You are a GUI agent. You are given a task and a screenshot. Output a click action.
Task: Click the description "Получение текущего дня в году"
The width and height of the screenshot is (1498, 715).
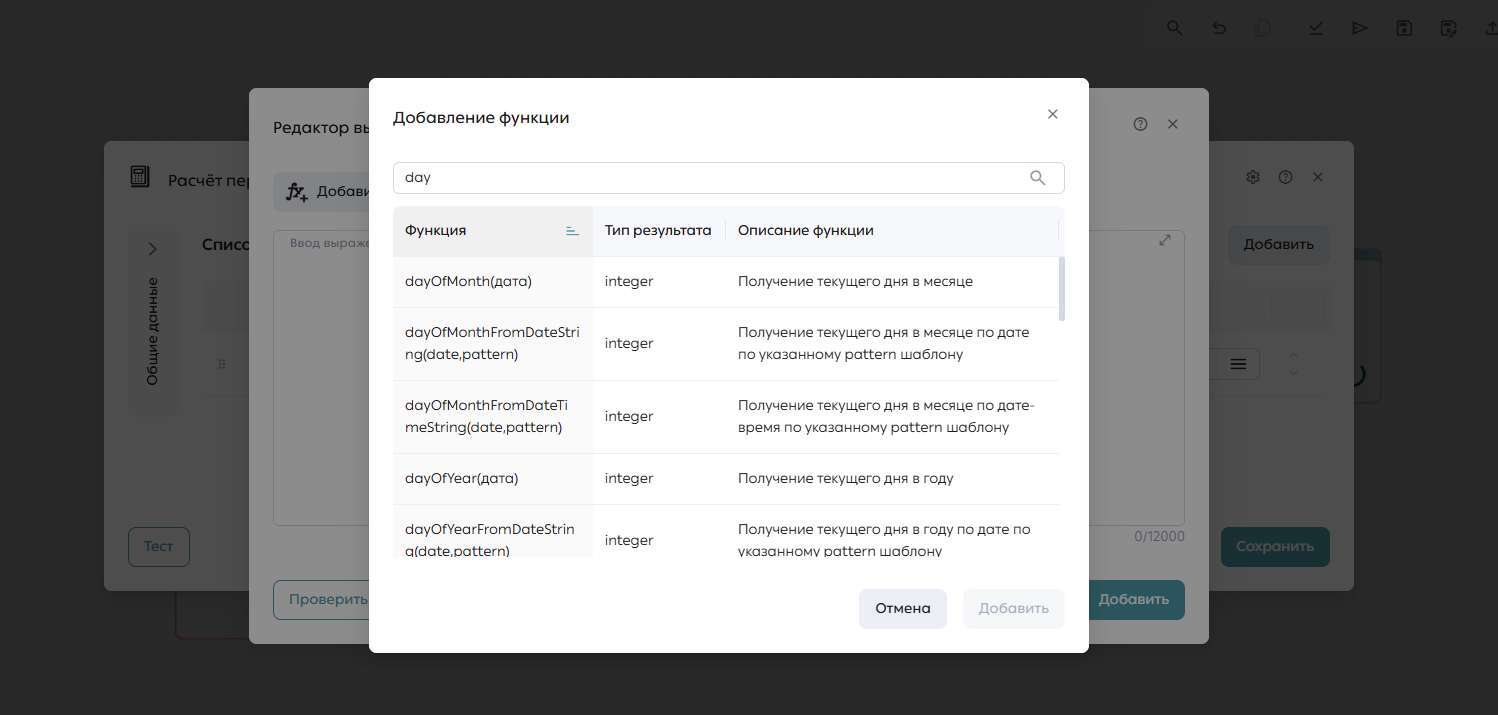tap(845, 479)
